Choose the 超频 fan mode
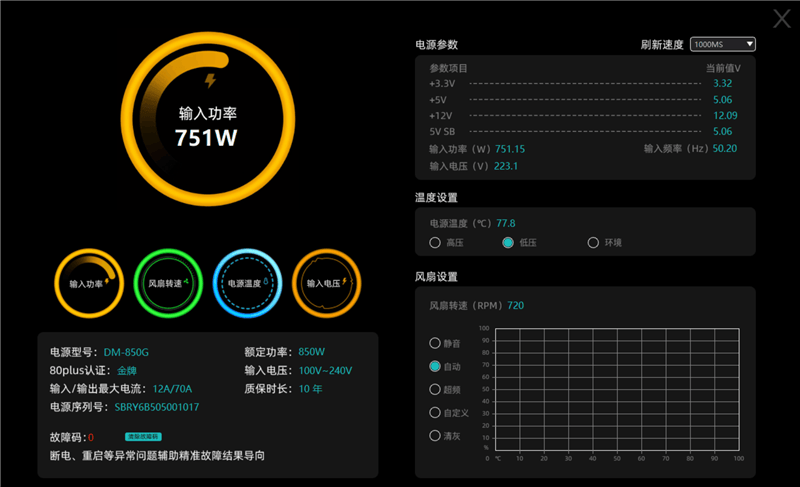 435,390
